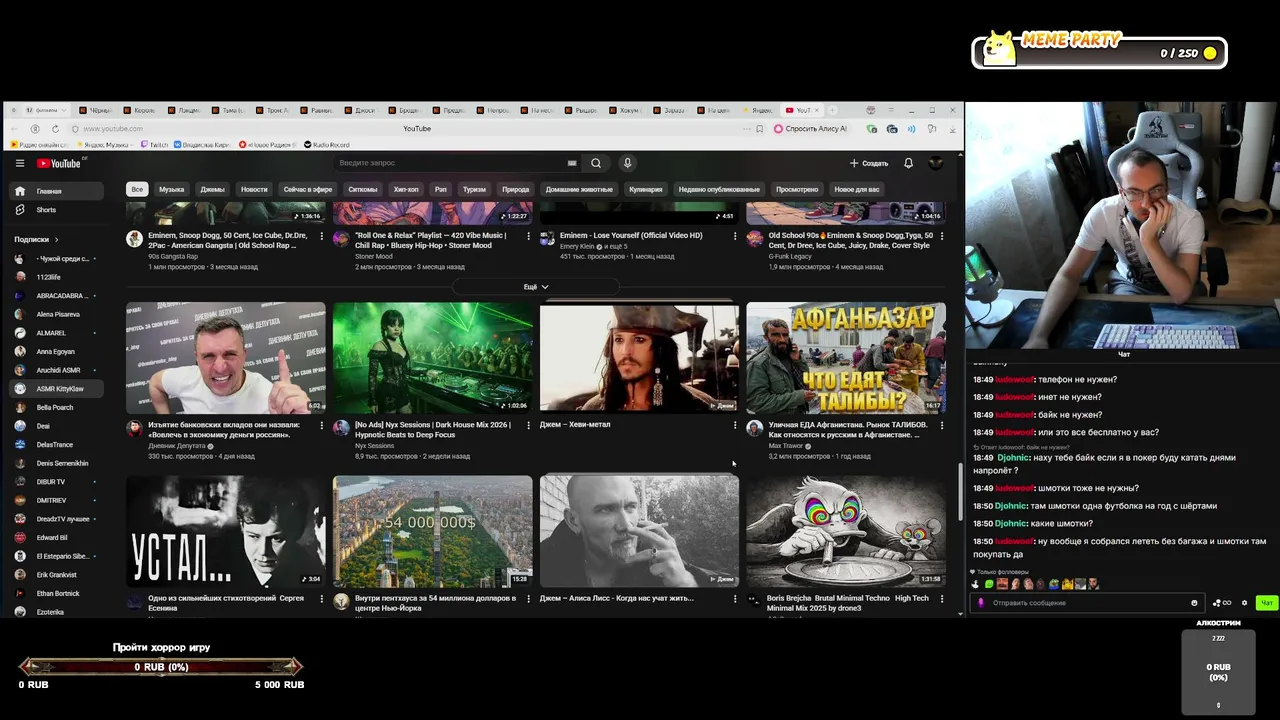The width and height of the screenshot is (1280, 720).
Task: Select the Туризм filter chip
Action: pyautogui.click(x=474, y=189)
